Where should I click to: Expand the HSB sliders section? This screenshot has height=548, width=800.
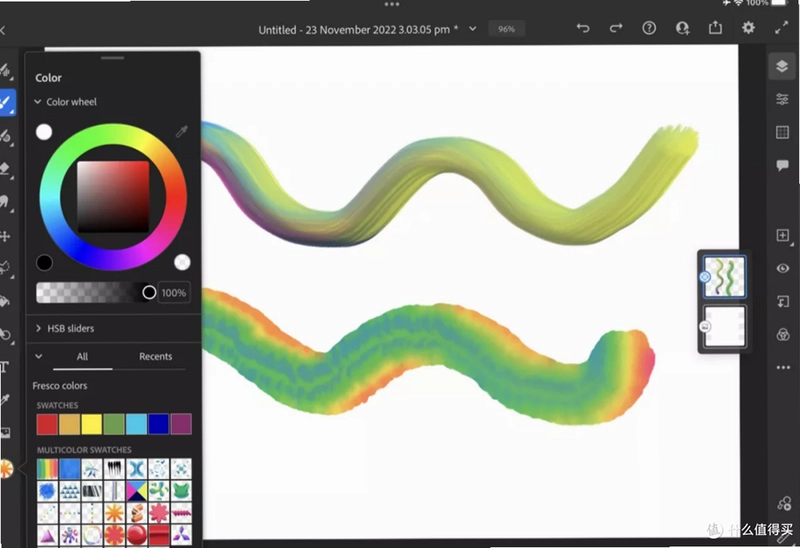(x=38, y=328)
